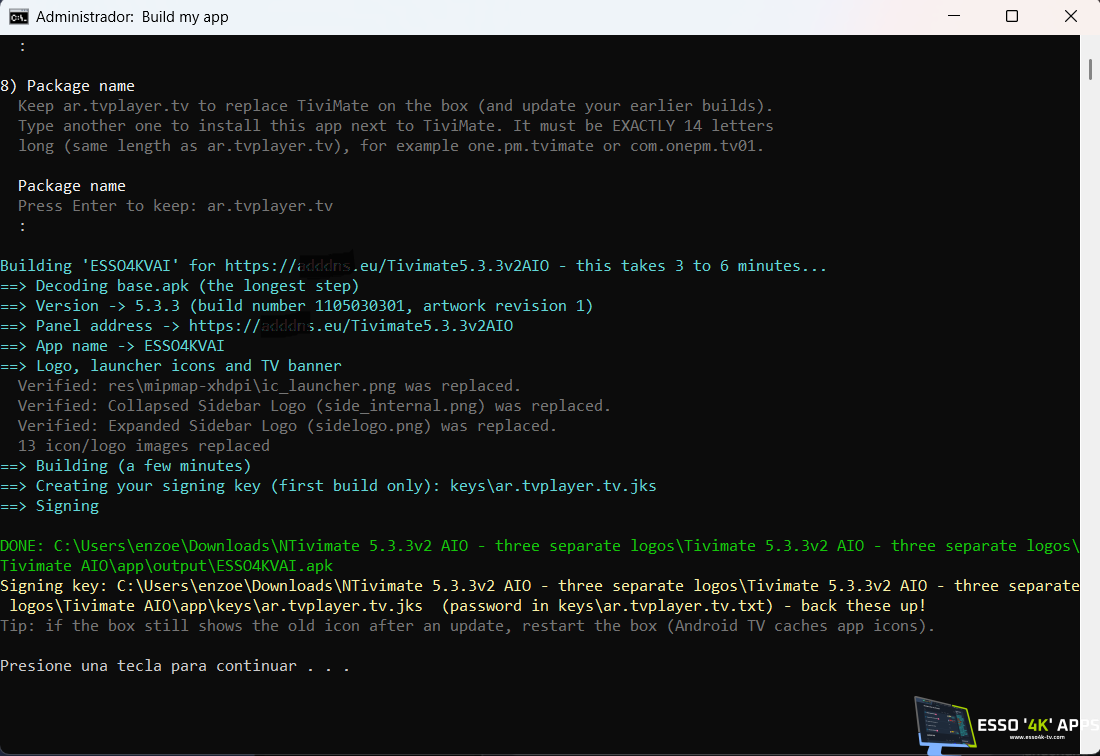
Task: Click the 'Building (a few minutes)' step line
Action: click(x=126, y=466)
